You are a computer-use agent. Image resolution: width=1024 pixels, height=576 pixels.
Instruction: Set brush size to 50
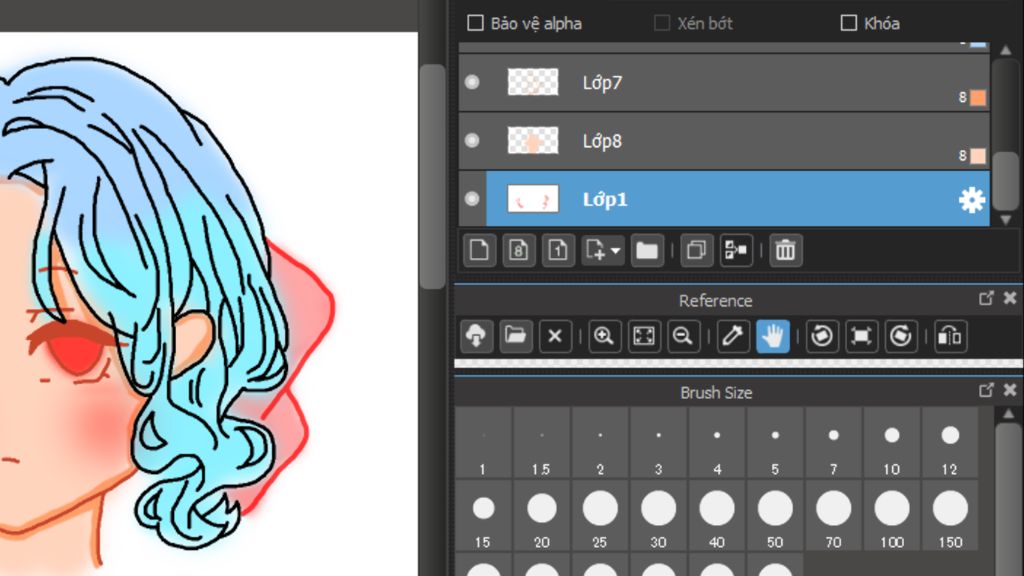click(775, 516)
